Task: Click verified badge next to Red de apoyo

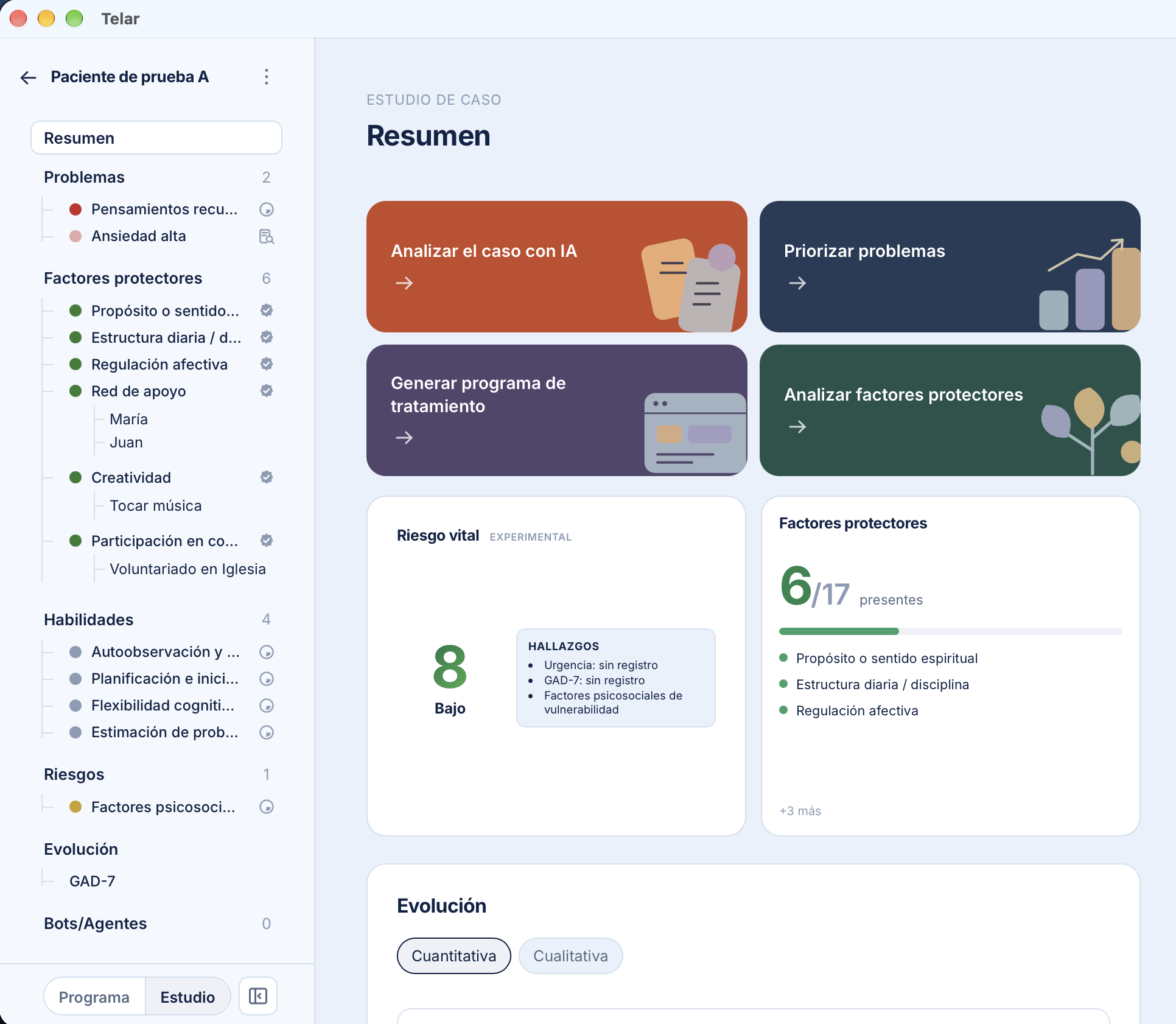Action: click(266, 391)
